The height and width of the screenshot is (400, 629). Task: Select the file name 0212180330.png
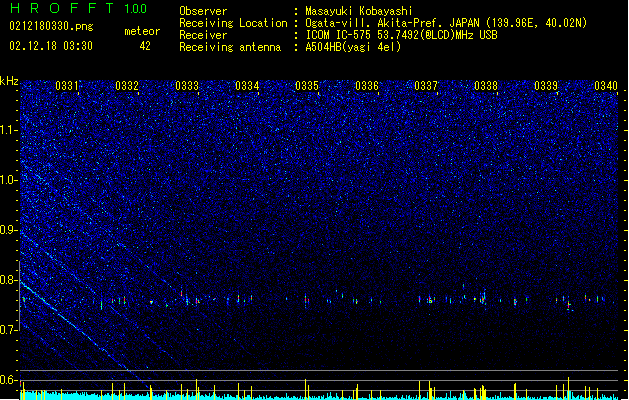pyautogui.click(x=51, y=26)
